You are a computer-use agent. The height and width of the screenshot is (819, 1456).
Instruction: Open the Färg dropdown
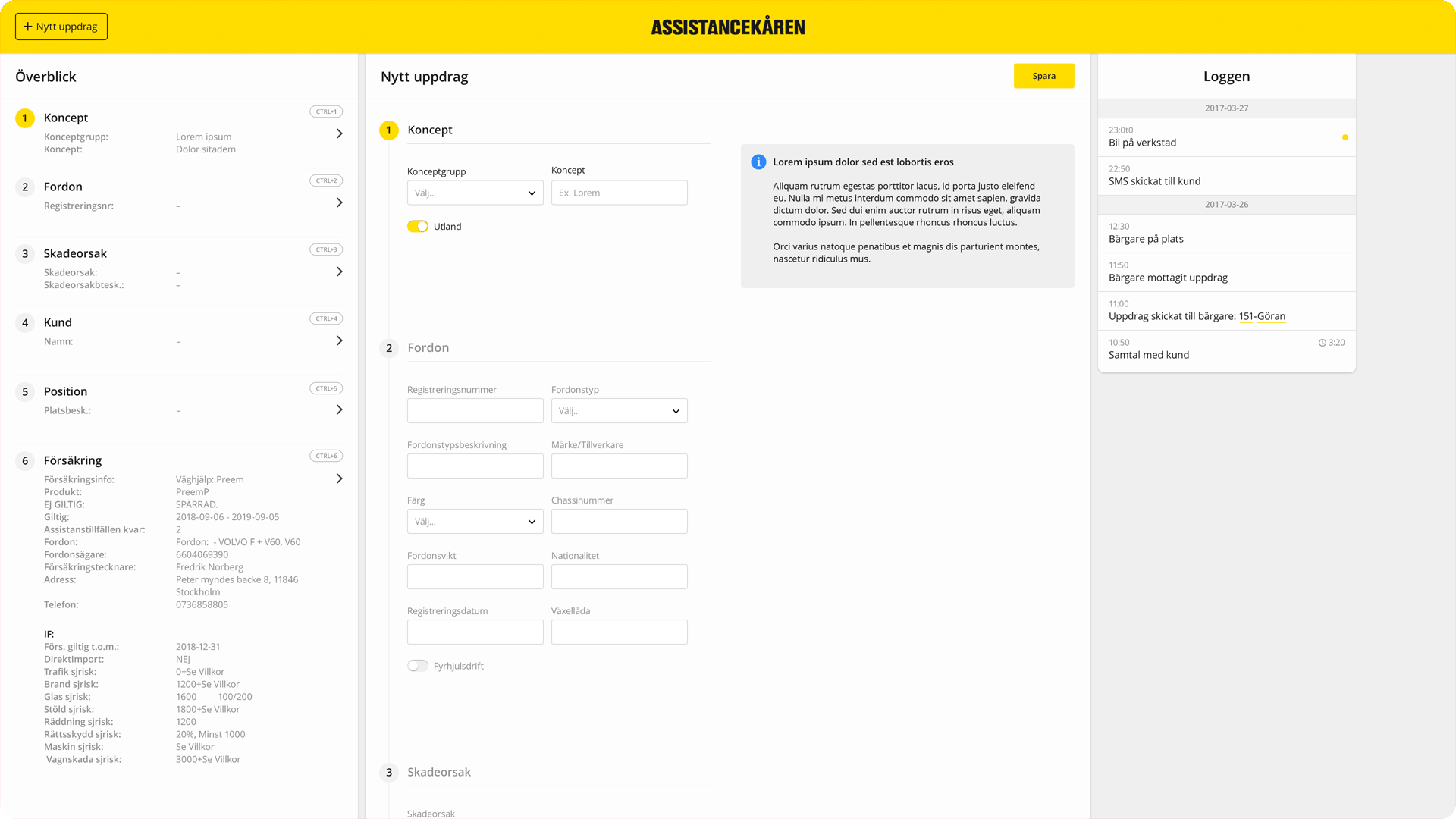475,522
